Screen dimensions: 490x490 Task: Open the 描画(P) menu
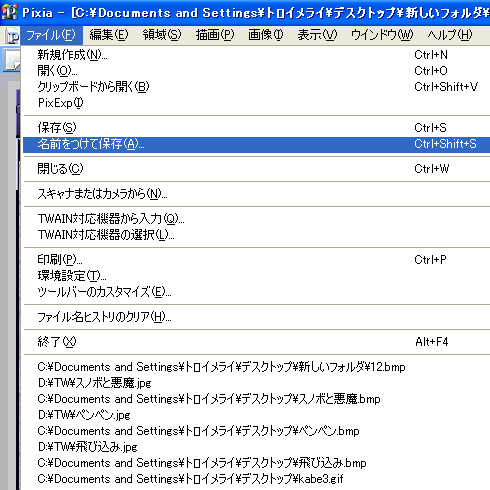click(215, 35)
